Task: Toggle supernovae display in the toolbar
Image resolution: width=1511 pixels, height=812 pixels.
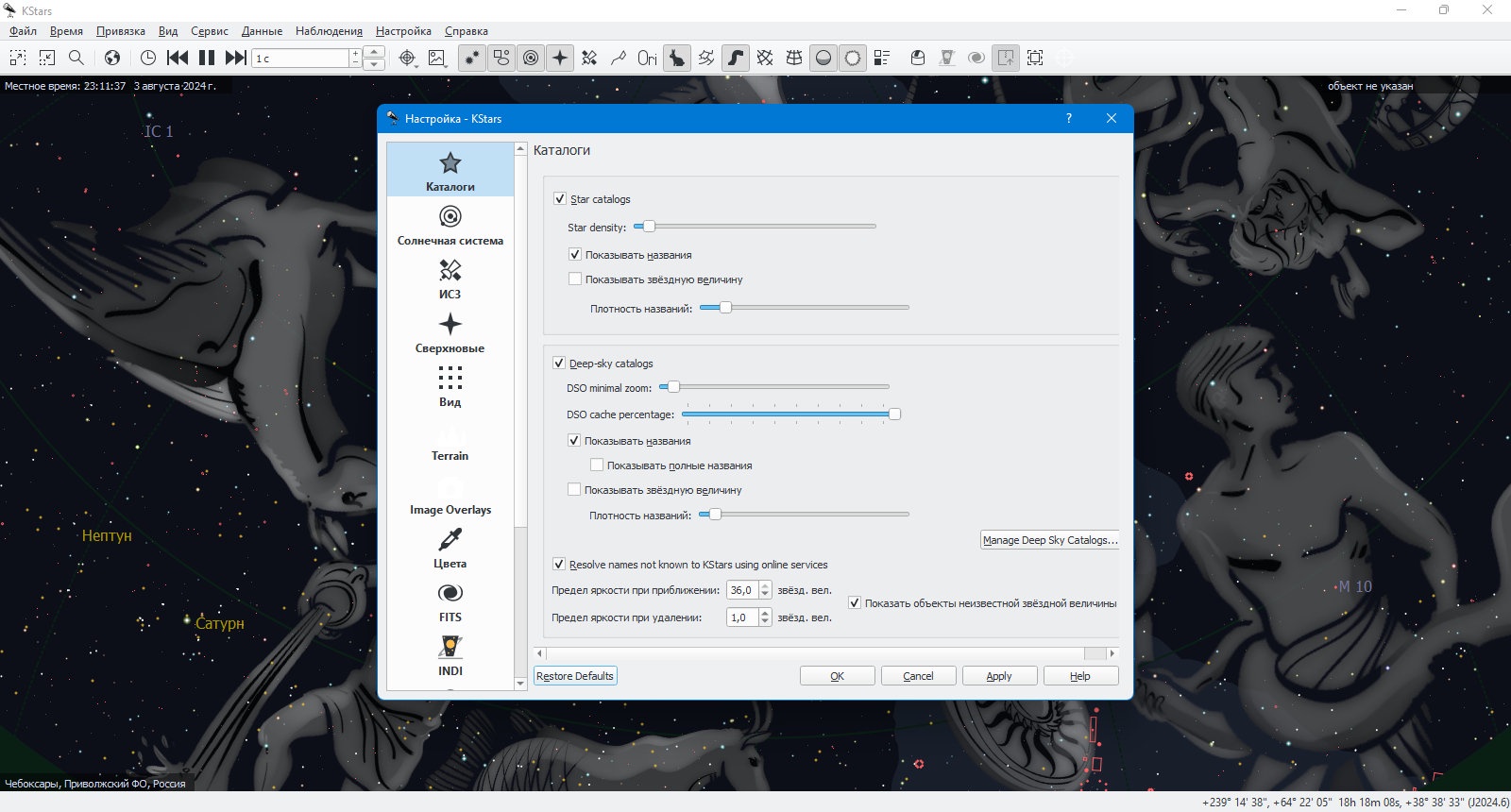Action: click(560, 58)
